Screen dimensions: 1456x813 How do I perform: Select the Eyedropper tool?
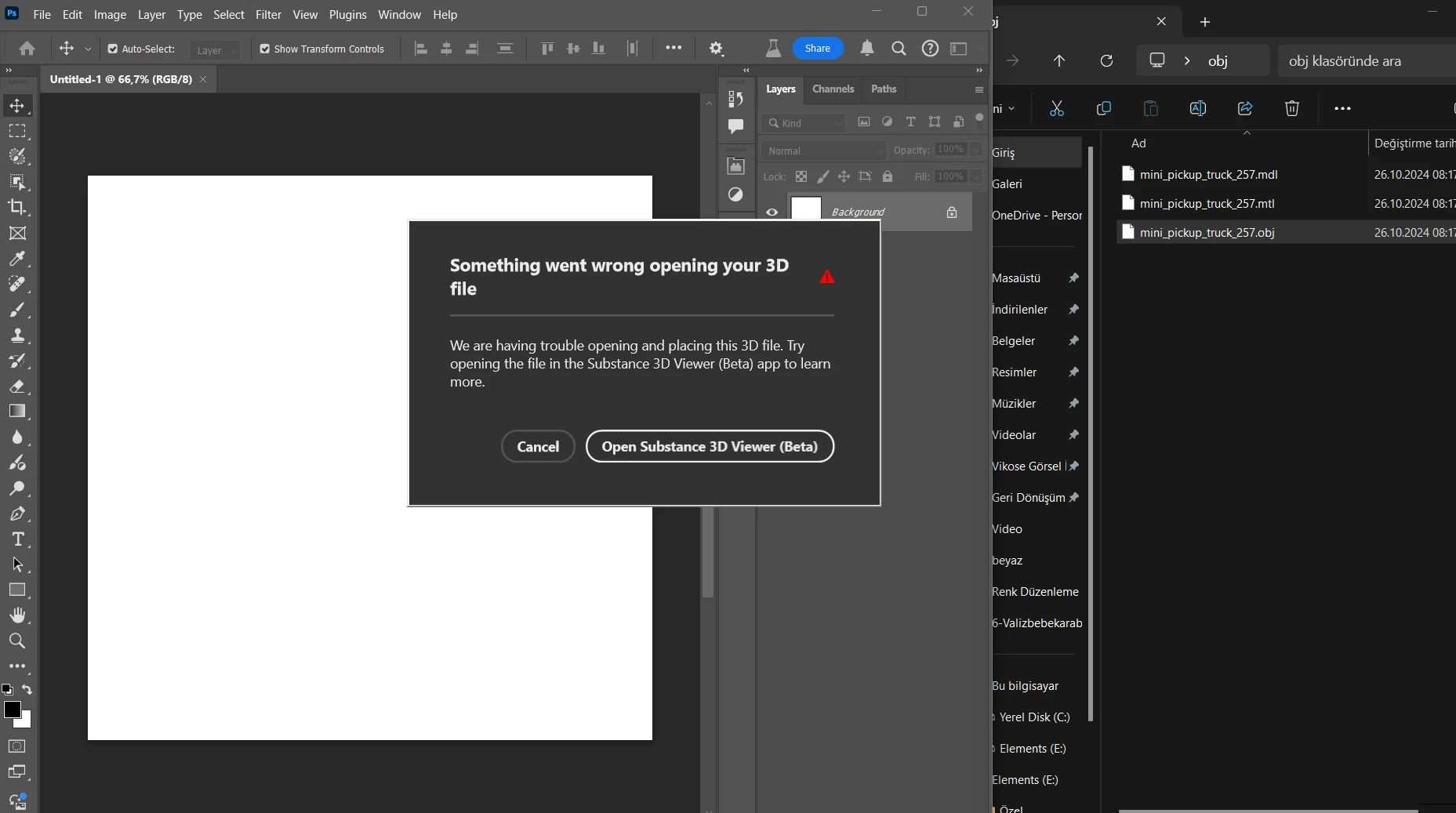click(17, 258)
